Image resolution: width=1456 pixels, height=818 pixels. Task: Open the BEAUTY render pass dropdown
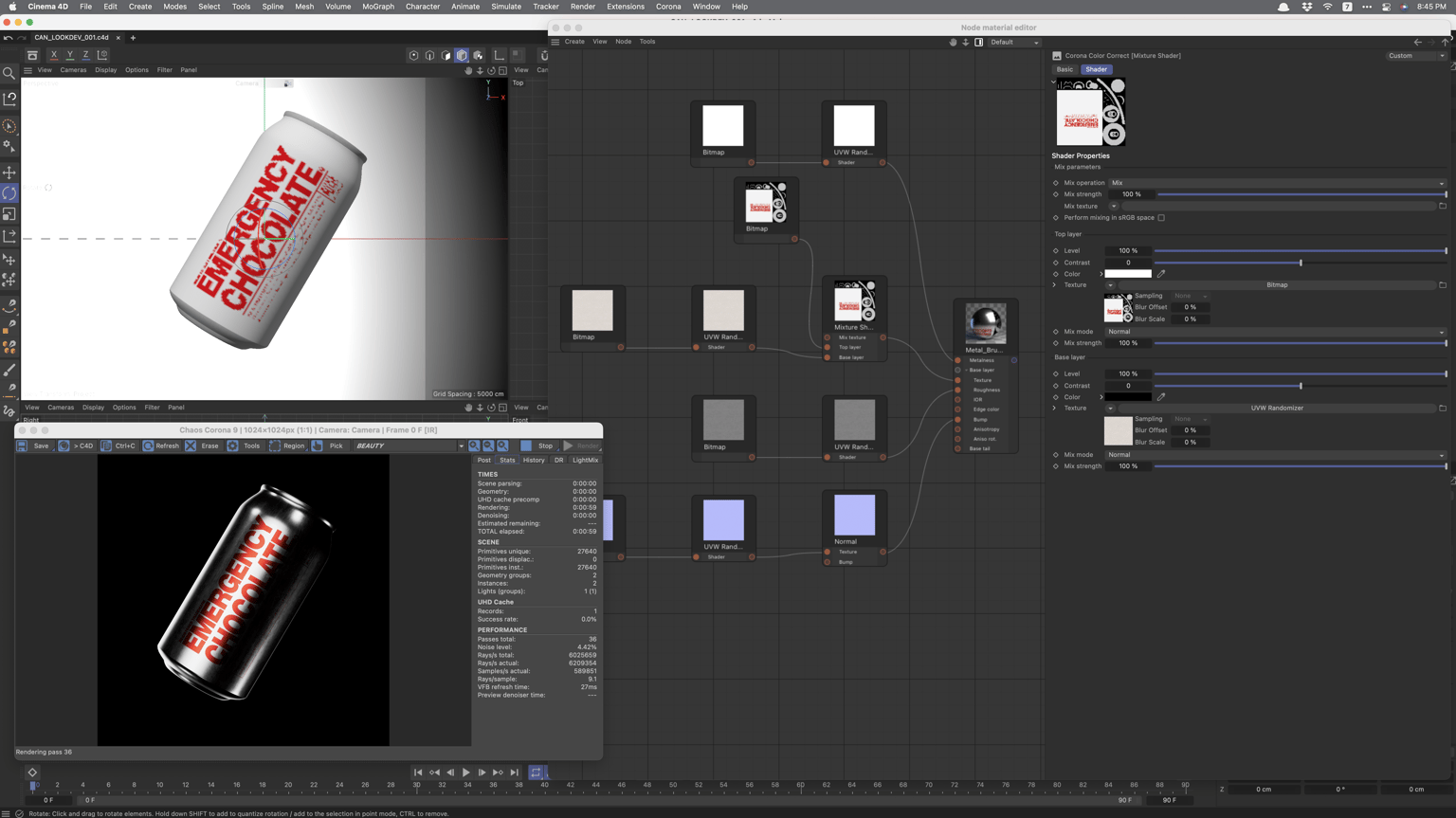coord(409,445)
